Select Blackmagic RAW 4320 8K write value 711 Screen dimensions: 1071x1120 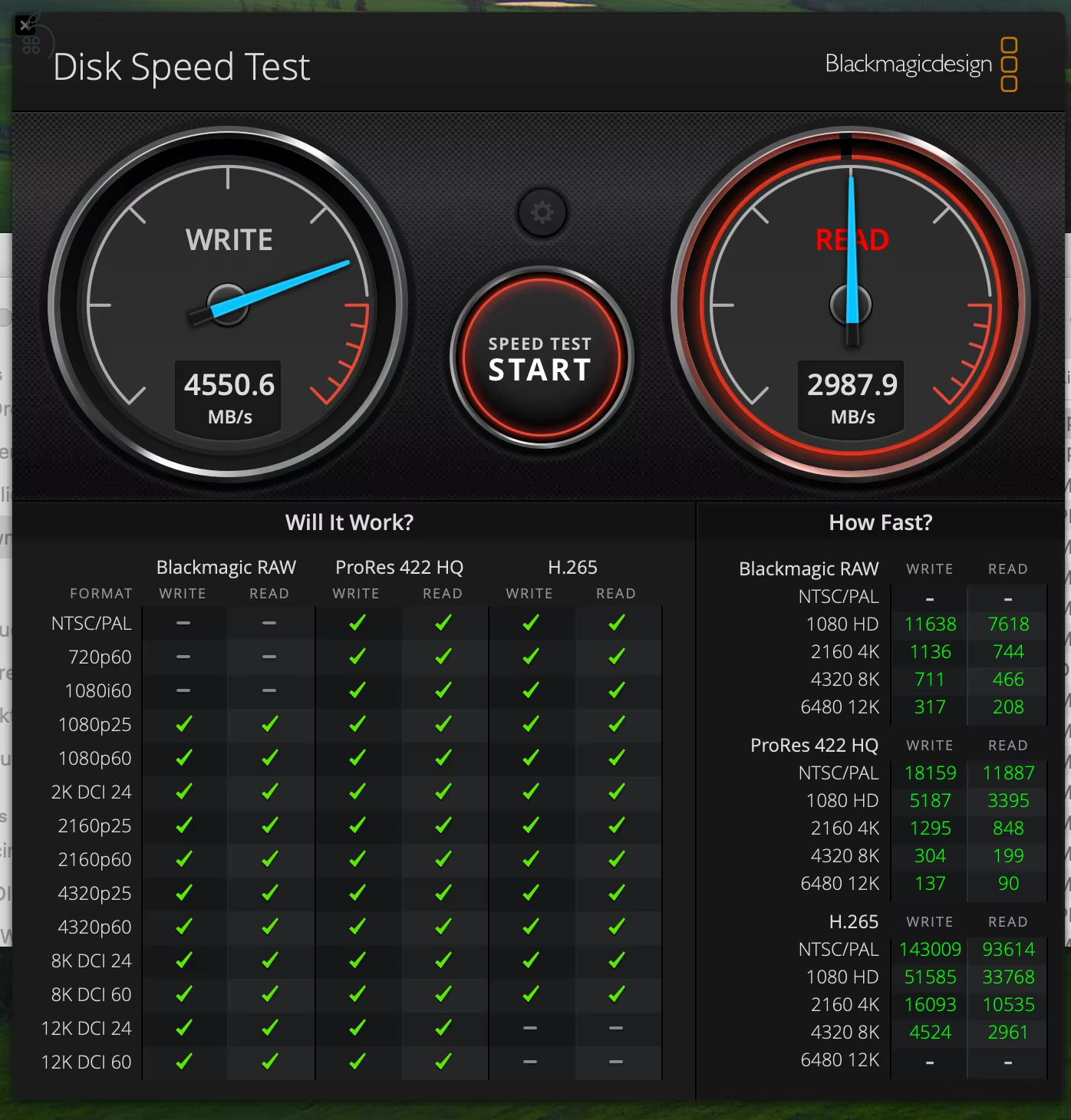[x=930, y=680]
